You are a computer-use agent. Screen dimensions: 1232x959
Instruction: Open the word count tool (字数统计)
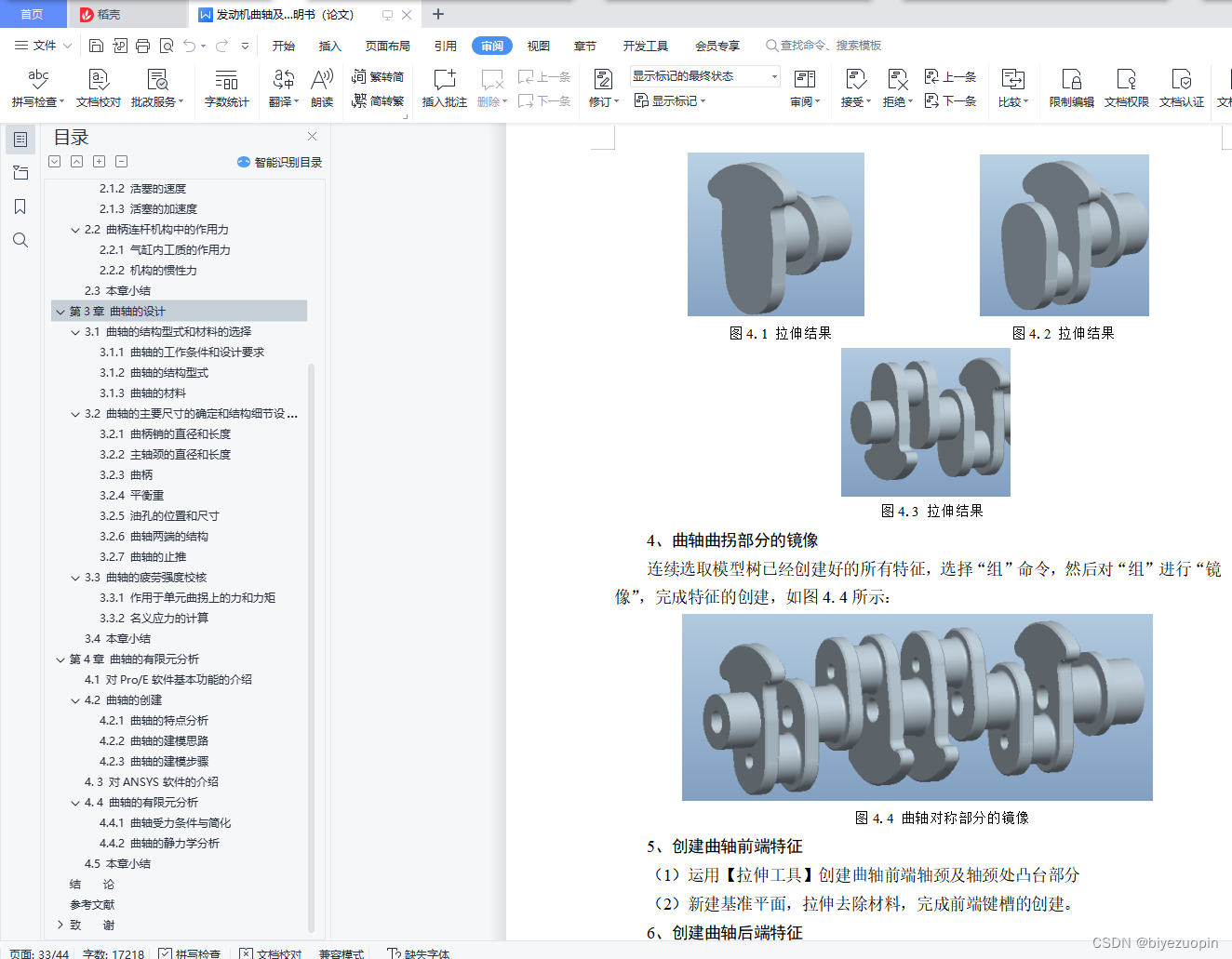226,88
